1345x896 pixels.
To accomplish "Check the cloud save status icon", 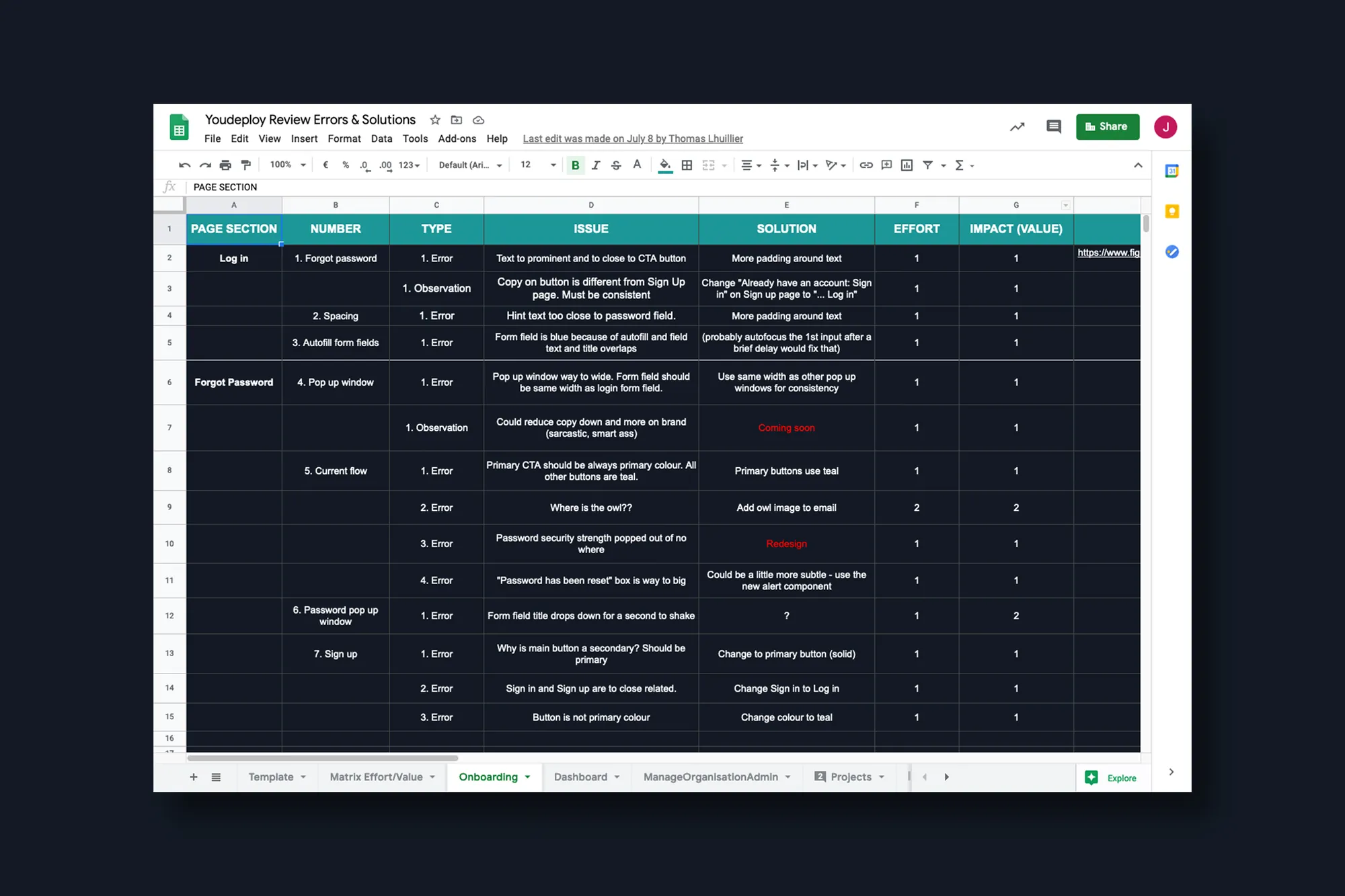I will click(478, 120).
